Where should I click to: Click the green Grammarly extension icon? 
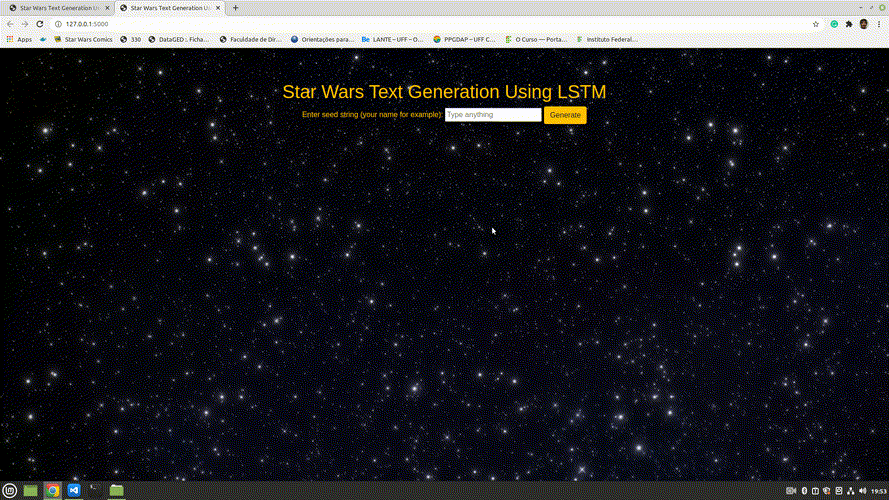pyautogui.click(x=834, y=24)
